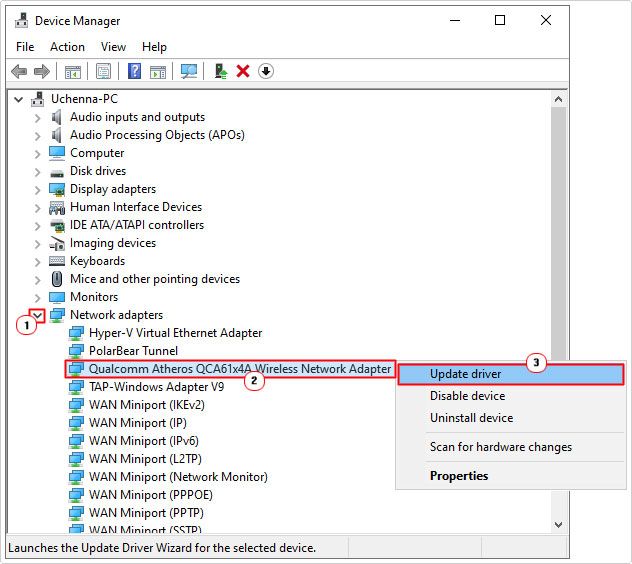Click the Computer monitor icon
Viewport: 632px width, 564px height.
57,153
